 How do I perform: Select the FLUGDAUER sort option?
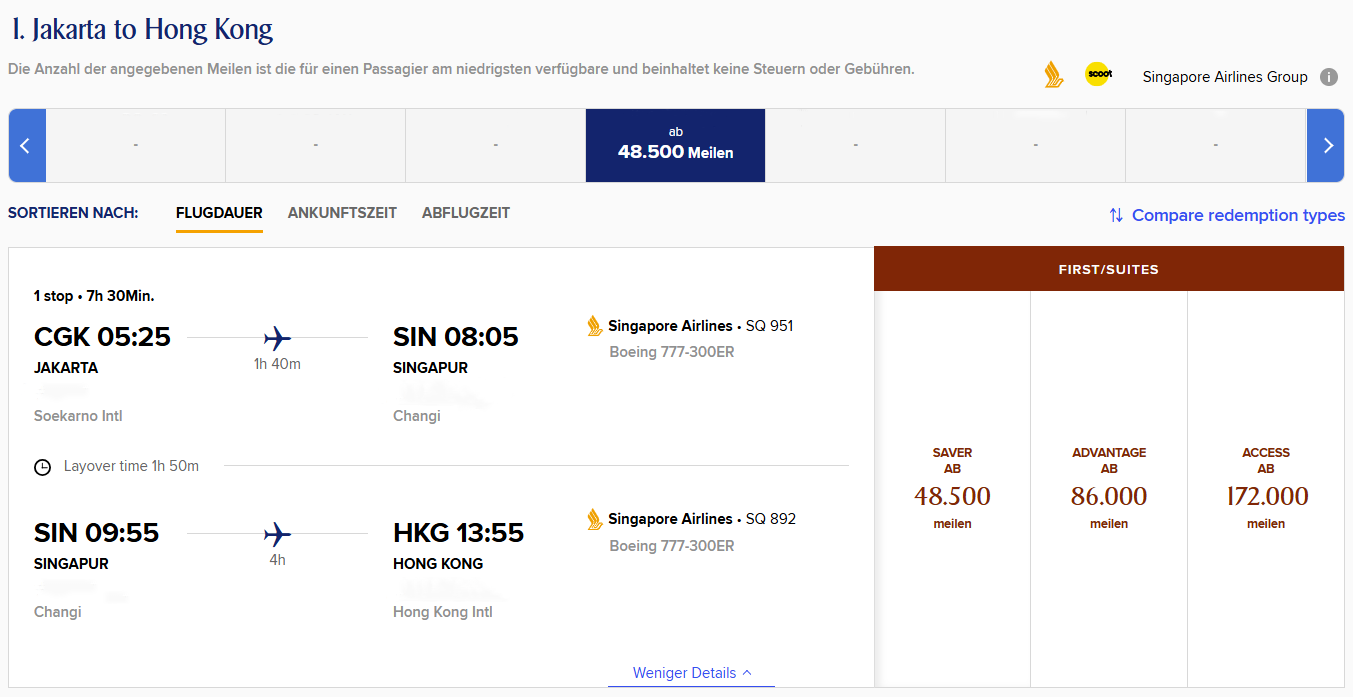click(x=219, y=213)
